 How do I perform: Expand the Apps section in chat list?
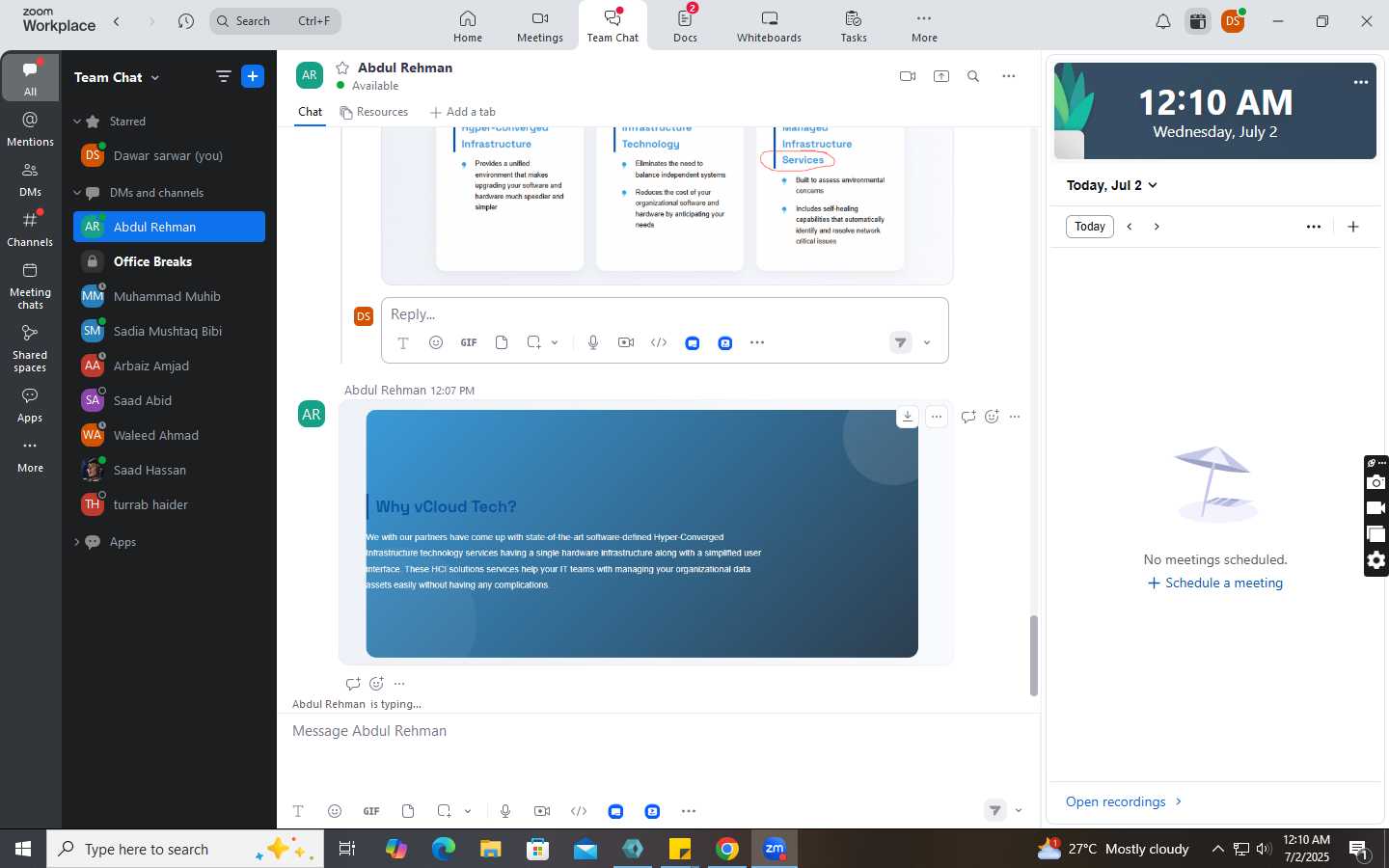pyautogui.click(x=77, y=542)
